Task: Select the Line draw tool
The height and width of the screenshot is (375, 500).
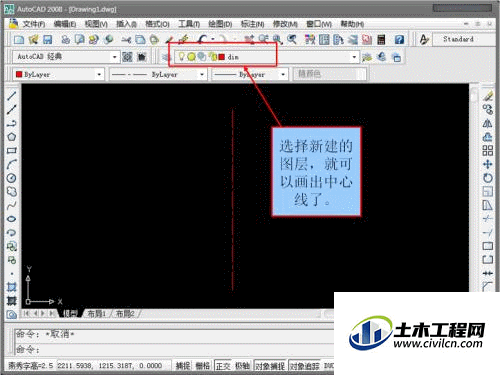Action: (12, 96)
